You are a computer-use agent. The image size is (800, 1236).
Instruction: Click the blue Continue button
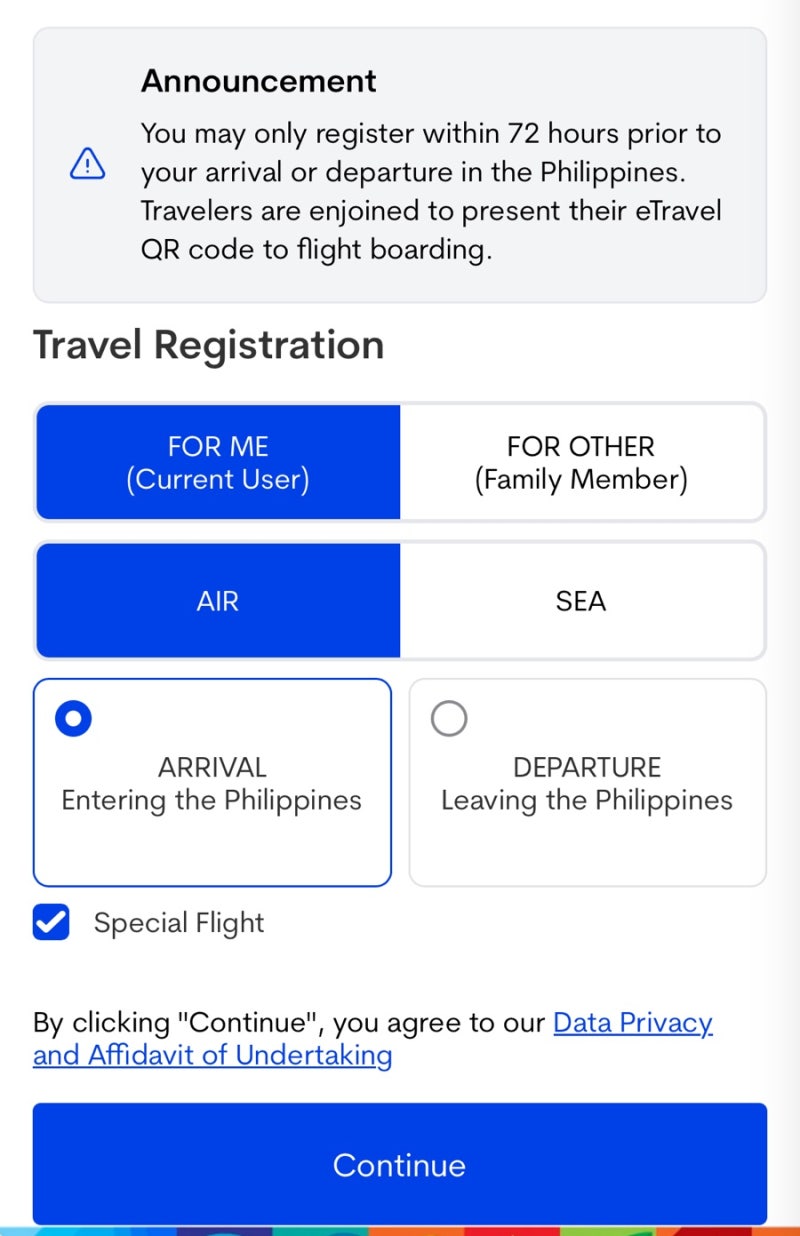pyautogui.click(x=400, y=1164)
